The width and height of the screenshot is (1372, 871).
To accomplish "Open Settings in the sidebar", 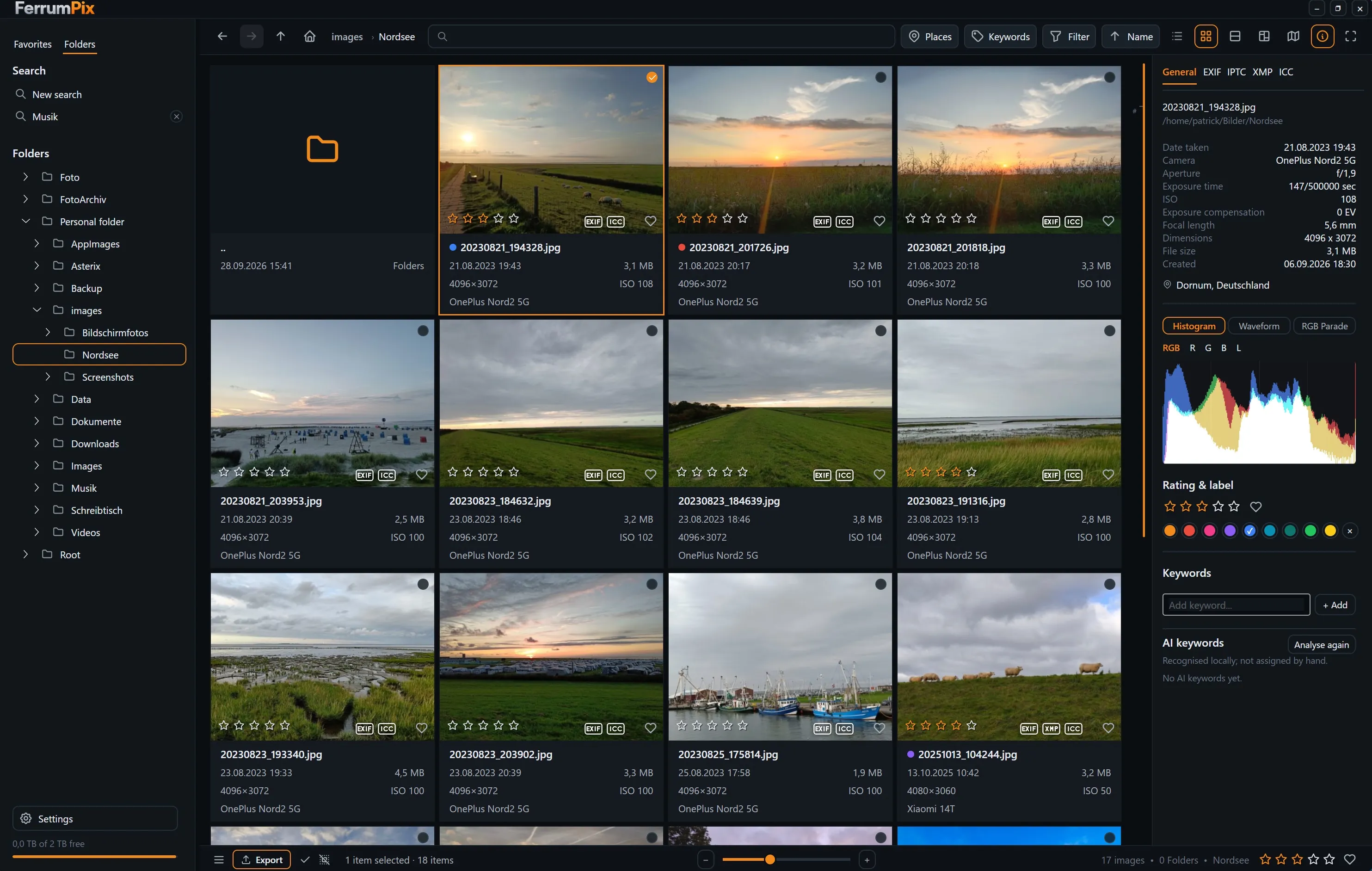I will click(x=95, y=819).
